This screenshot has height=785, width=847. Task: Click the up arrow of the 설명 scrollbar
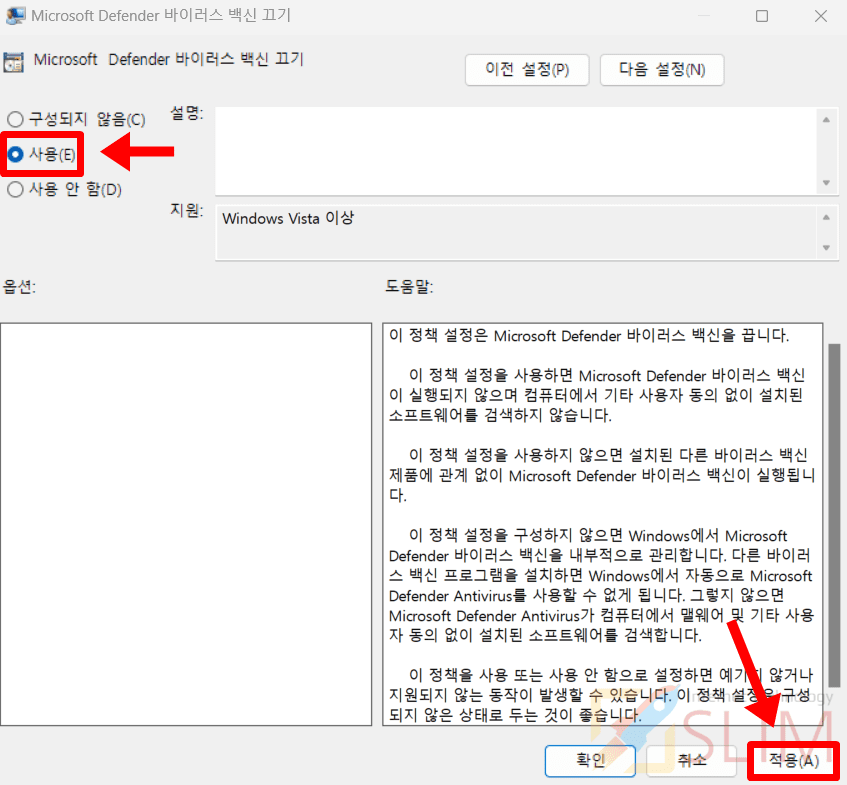pos(826,120)
